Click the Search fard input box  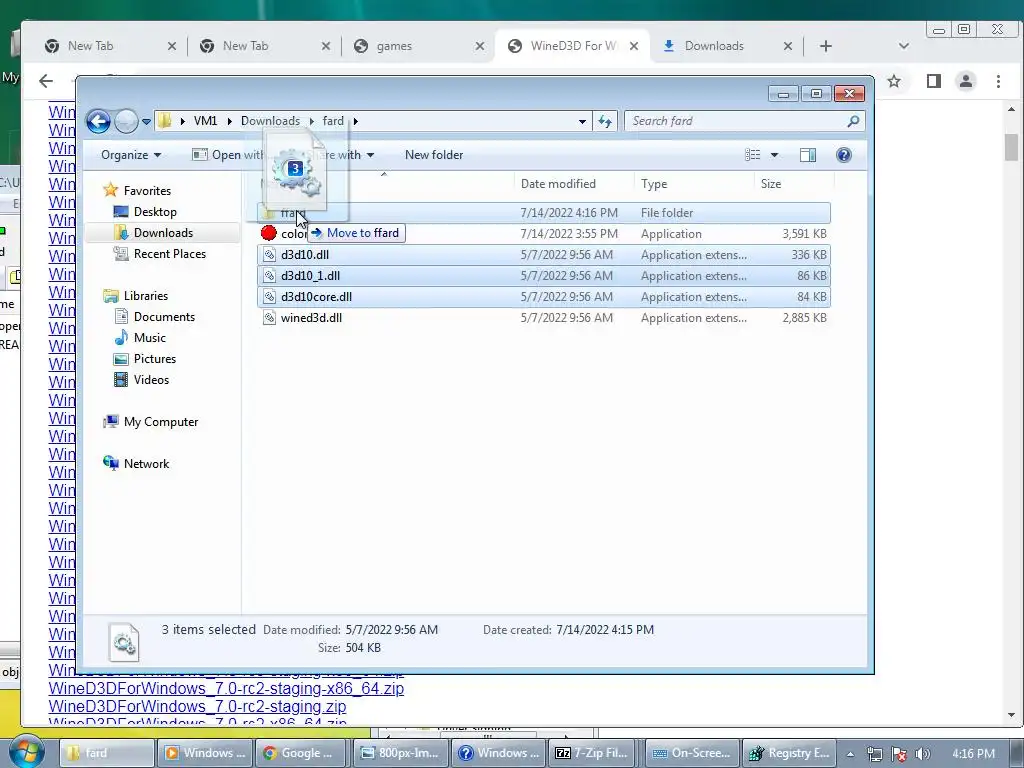click(x=744, y=121)
